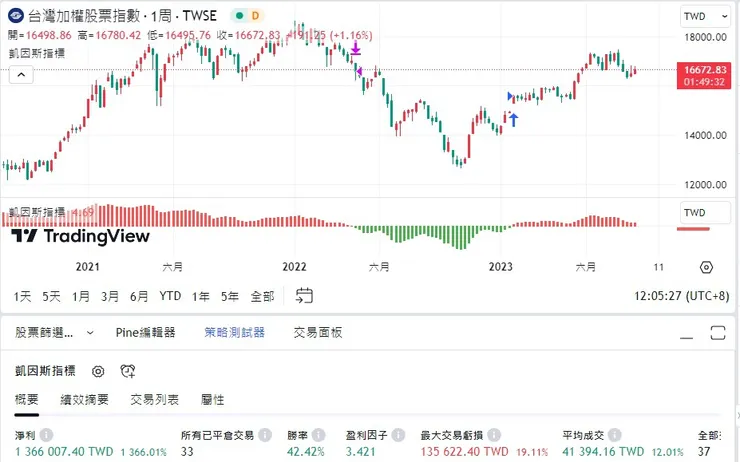Click the strategy name 凱因斯指標 in tester
This screenshot has width=740, height=462.
click(45, 371)
